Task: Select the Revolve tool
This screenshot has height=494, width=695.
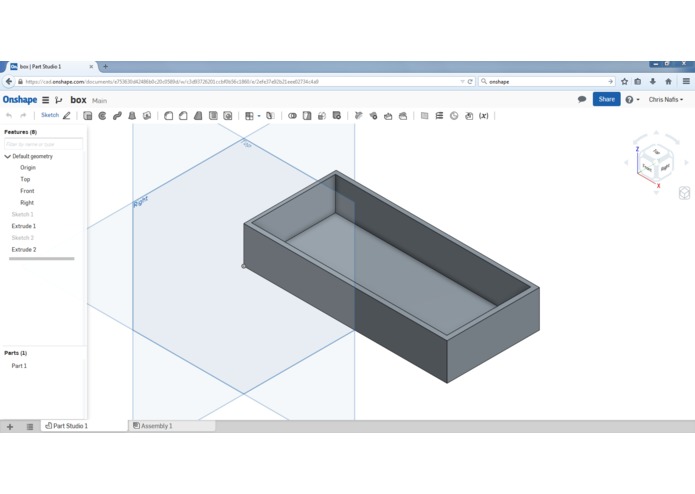Action: (x=102, y=116)
